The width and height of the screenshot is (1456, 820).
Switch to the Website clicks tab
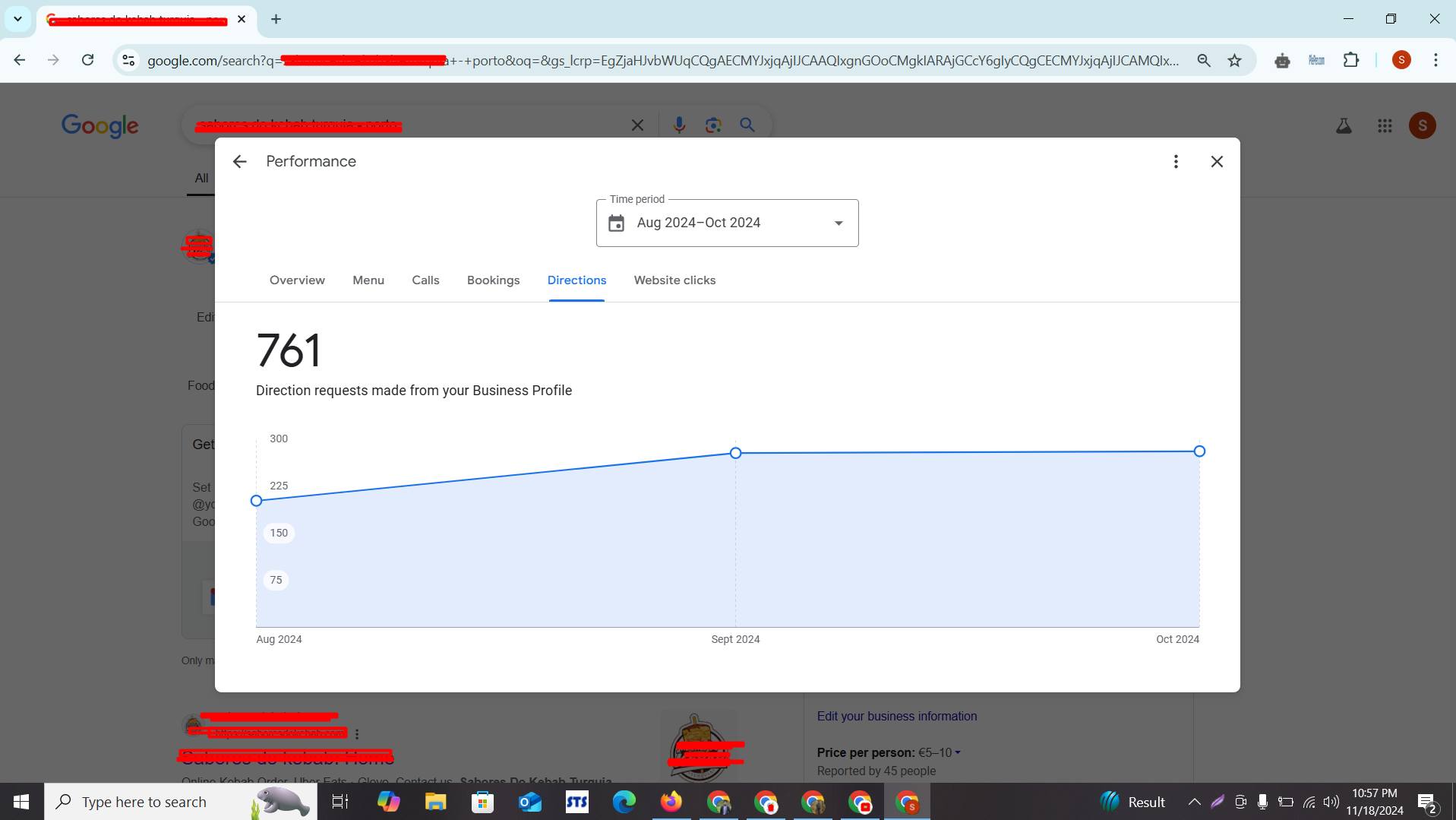click(674, 280)
